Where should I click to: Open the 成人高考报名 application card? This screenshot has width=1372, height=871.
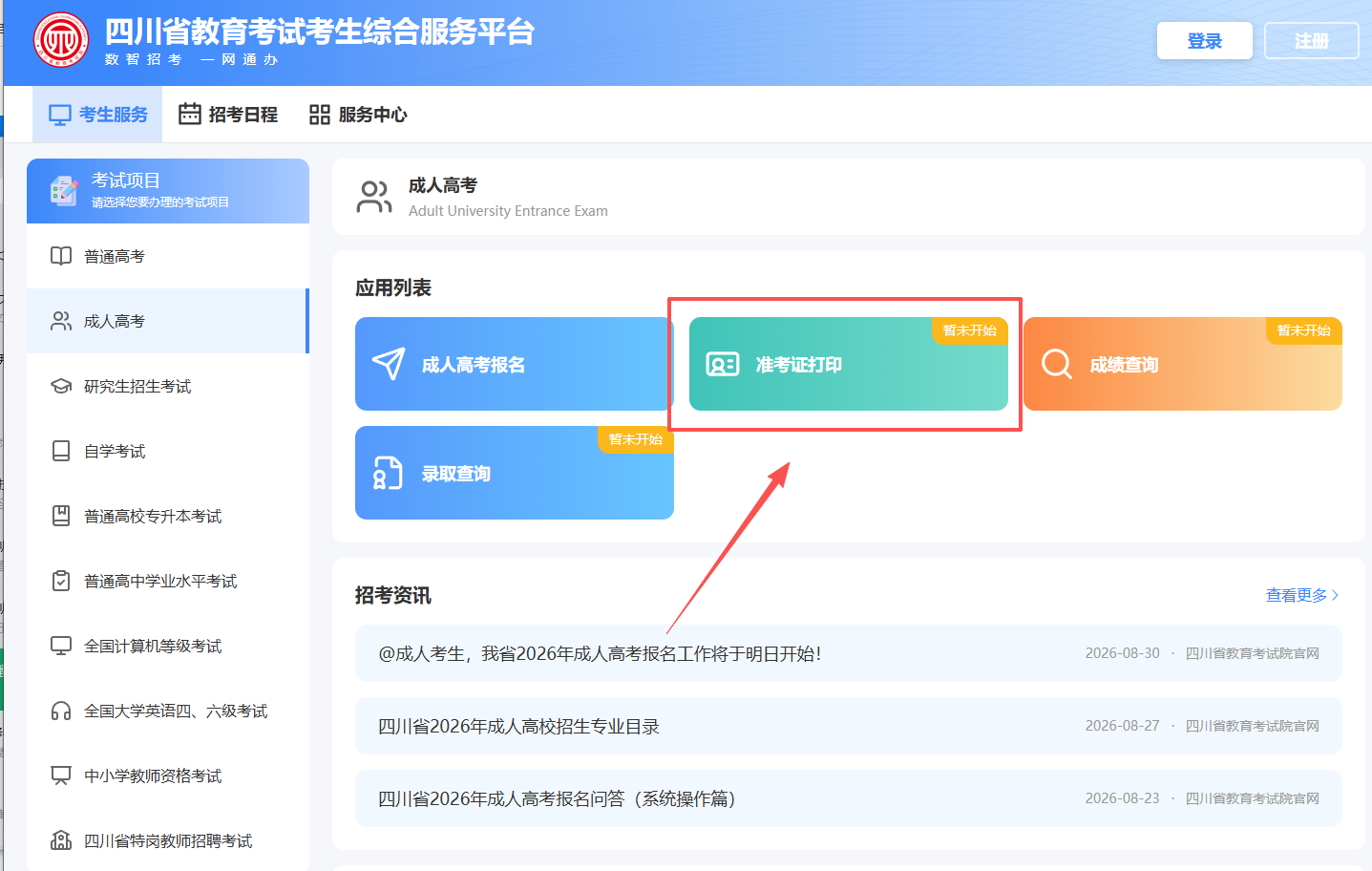[x=515, y=364]
